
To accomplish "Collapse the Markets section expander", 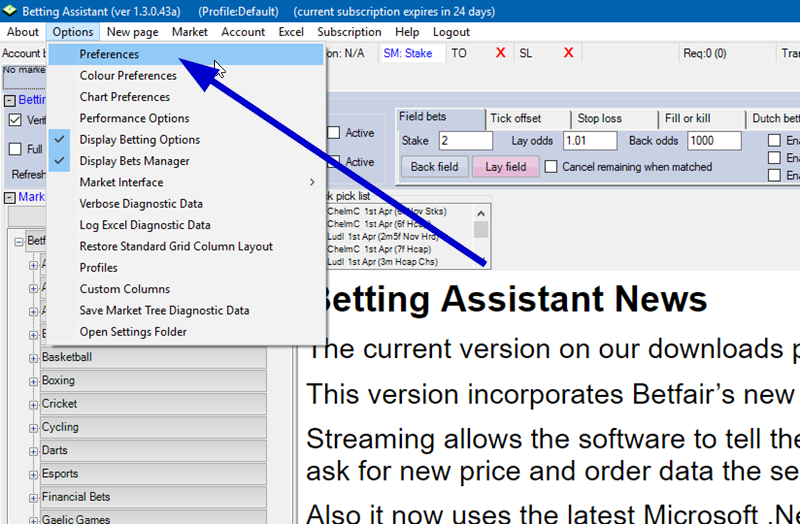I will [x=10, y=197].
